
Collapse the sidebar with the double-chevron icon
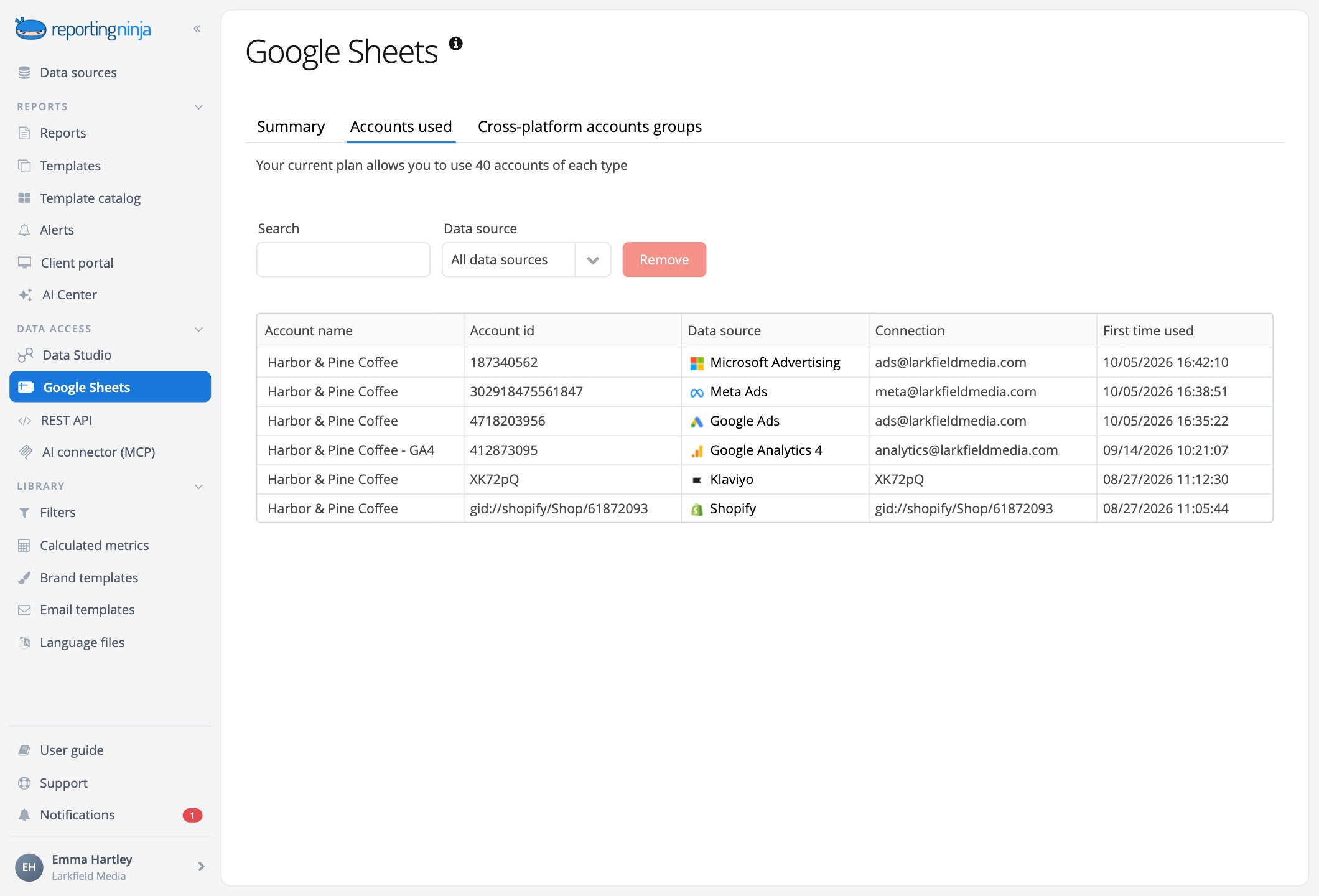pyautogui.click(x=197, y=29)
